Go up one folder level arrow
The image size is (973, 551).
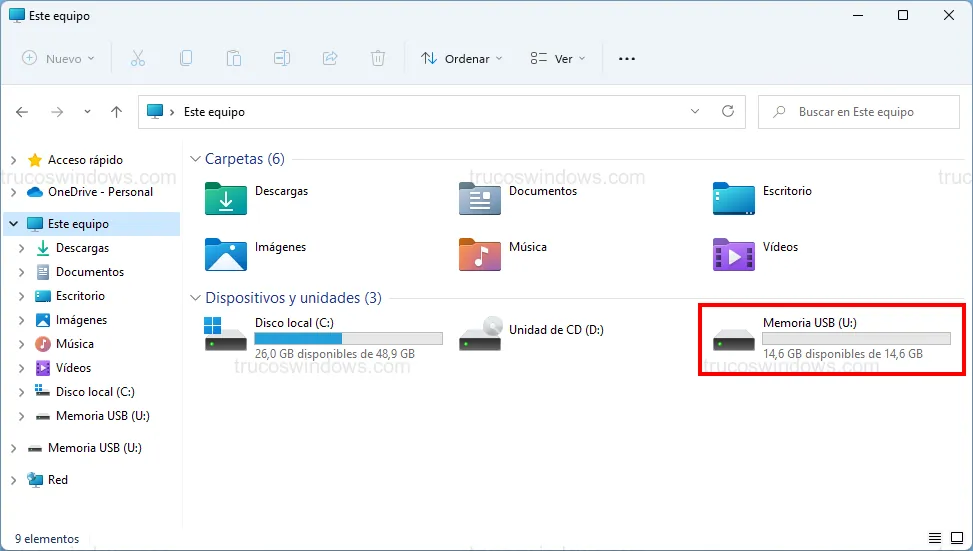pyautogui.click(x=116, y=112)
